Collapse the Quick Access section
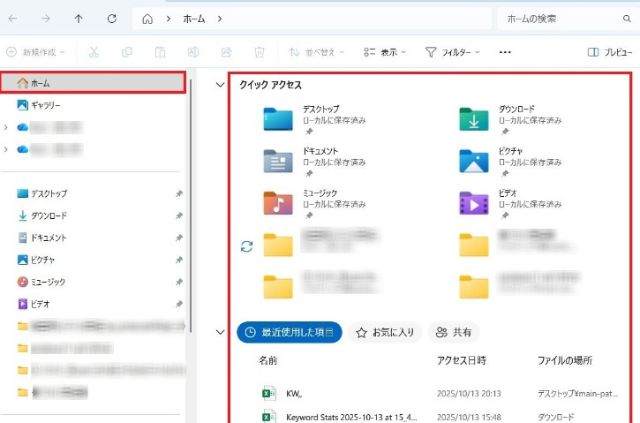 pos(221,85)
